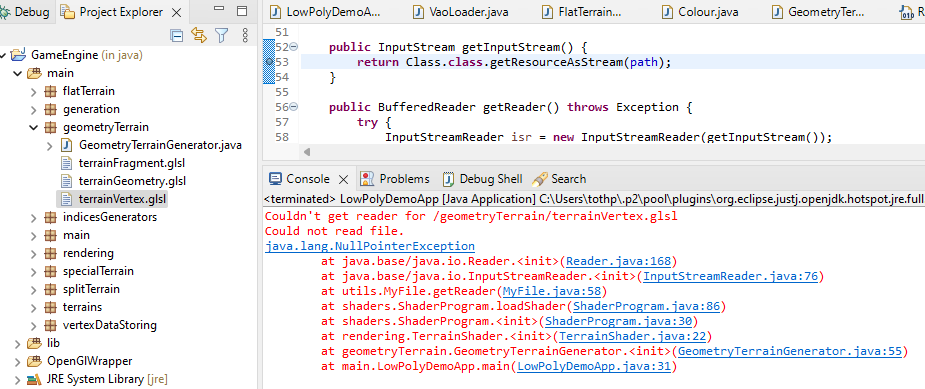This screenshot has height=389, width=925.
Task: Open the LowPolyDemoApp.java:31 stack trace link
Action: [595, 367]
